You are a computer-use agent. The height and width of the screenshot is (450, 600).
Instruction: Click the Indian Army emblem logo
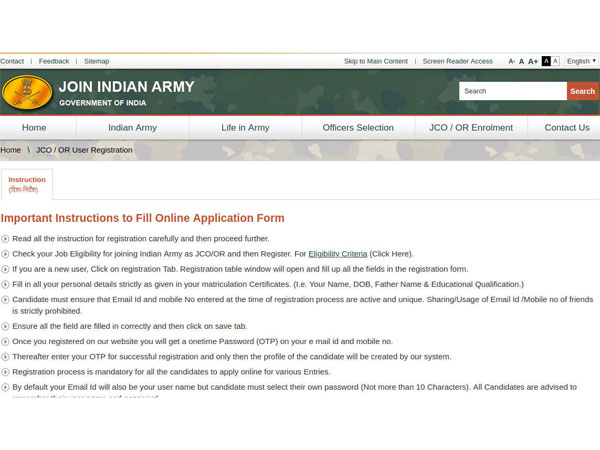coord(27,92)
